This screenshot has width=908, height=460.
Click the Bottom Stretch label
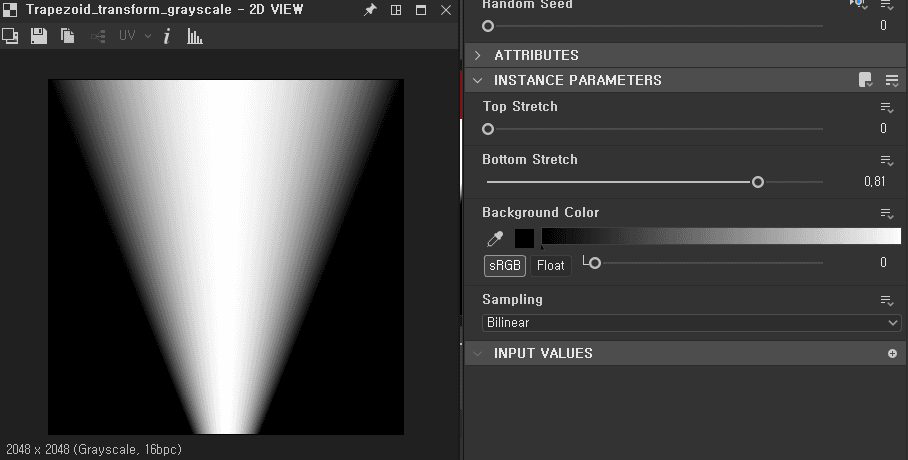point(530,159)
